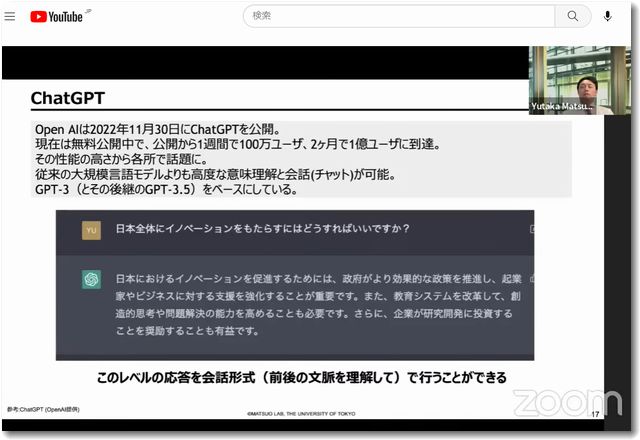Click the Yutaka Matsu... name label
This screenshot has height=440, width=640.
(562, 107)
